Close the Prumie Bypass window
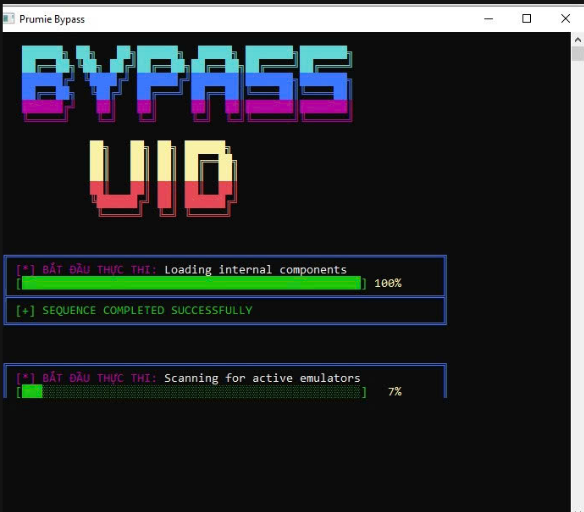Screen dimensions: 584x512 pyautogui.click(x=565, y=19)
